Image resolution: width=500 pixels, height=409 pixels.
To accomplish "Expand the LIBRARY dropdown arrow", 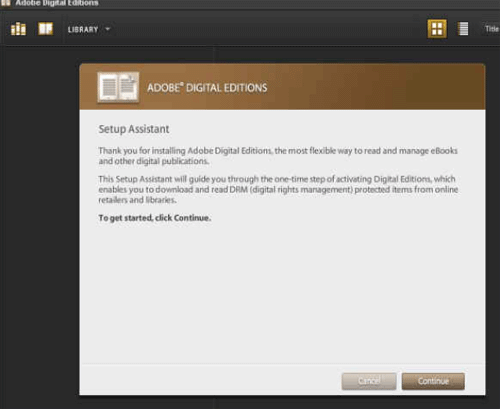I will [108, 29].
